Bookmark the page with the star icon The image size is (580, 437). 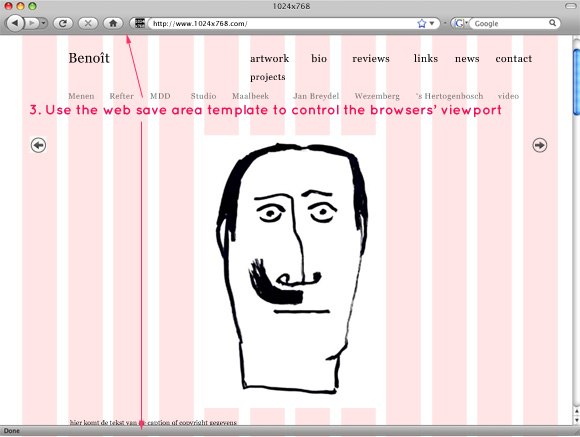[x=422, y=24]
